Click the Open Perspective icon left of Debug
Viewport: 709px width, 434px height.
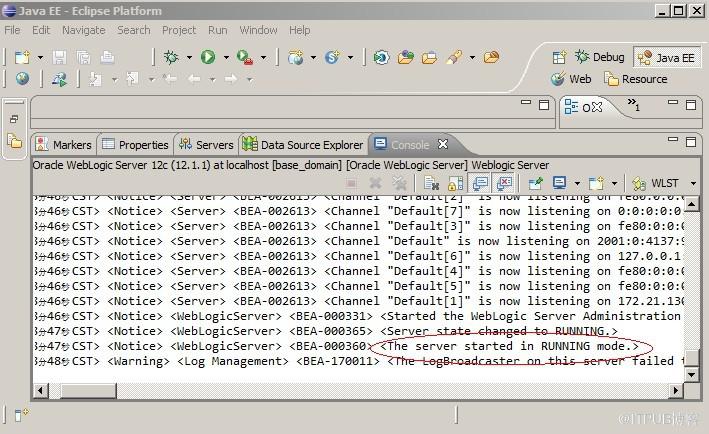[x=559, y=57]
